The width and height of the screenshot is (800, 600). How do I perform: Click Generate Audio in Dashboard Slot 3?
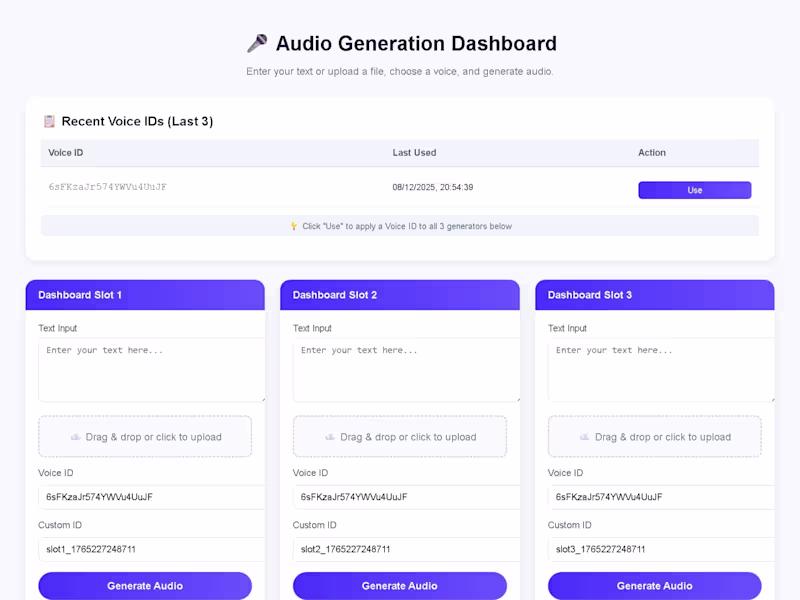coord(655,586)
